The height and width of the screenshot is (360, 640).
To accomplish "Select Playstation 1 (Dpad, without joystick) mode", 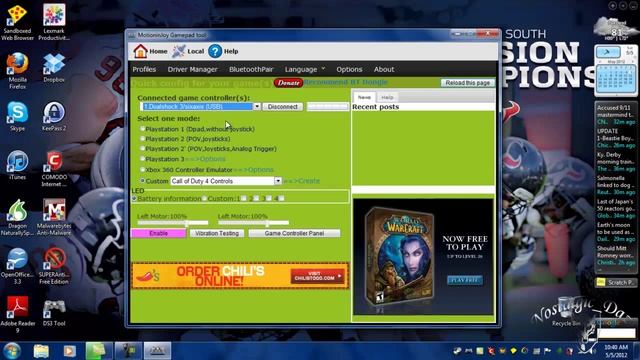I will (x=142, y=129).
